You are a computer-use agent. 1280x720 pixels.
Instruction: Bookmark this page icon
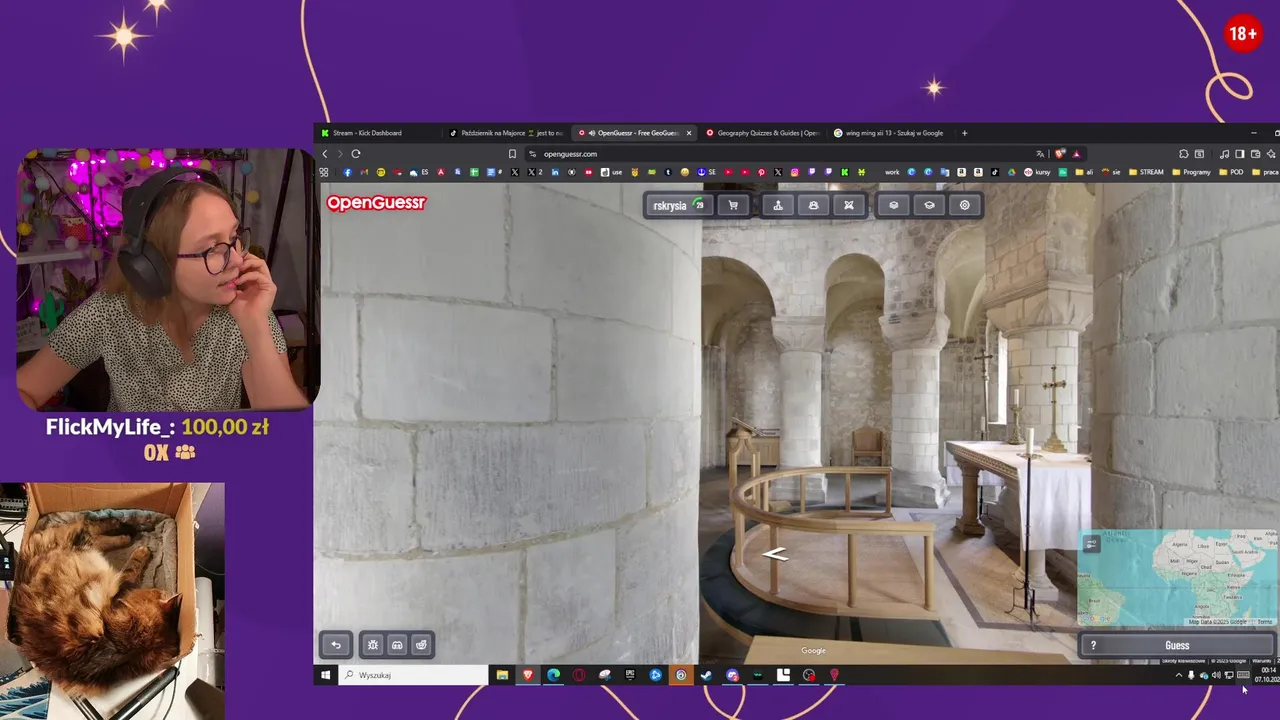[512, 154]
